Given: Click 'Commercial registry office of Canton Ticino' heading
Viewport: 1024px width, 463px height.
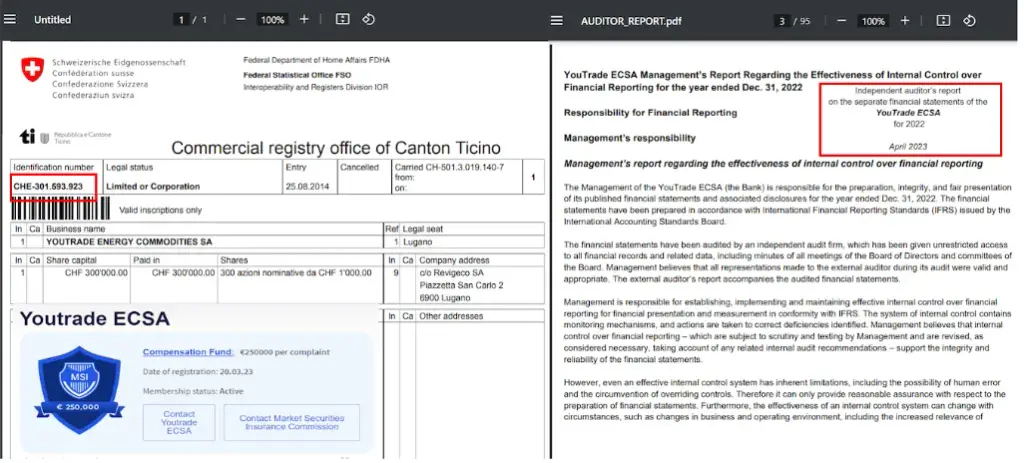Looking at the screenshot, I should (x=336, y=148).
